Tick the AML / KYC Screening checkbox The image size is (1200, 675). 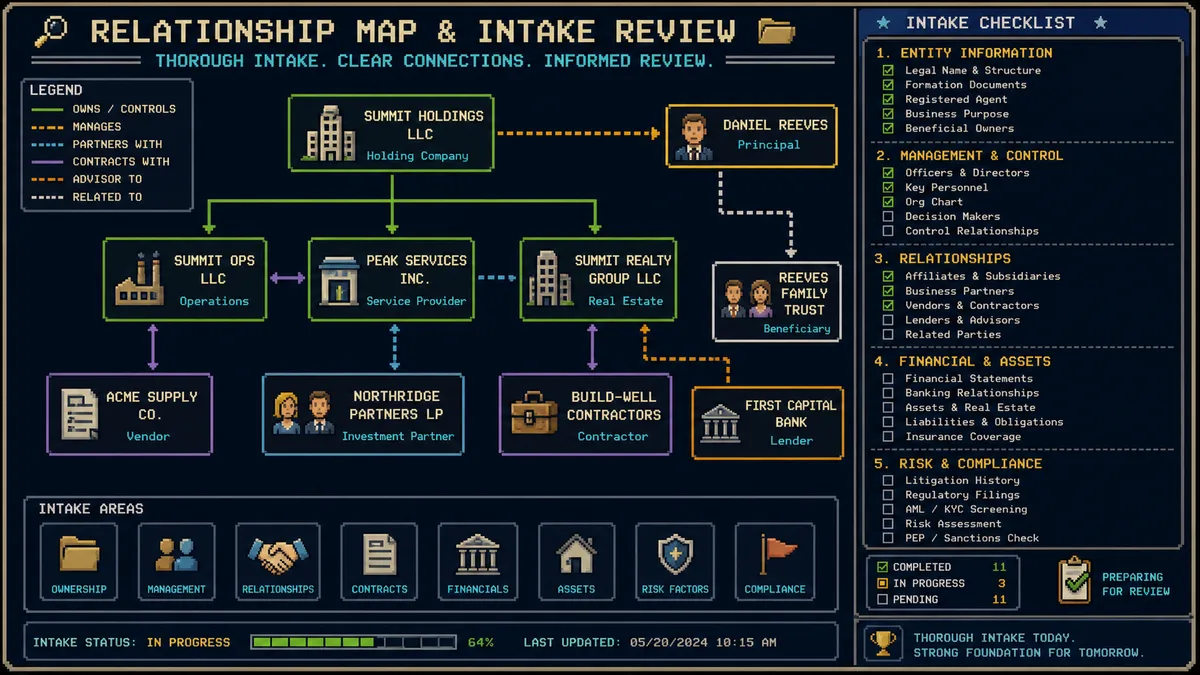coord(888,509)
